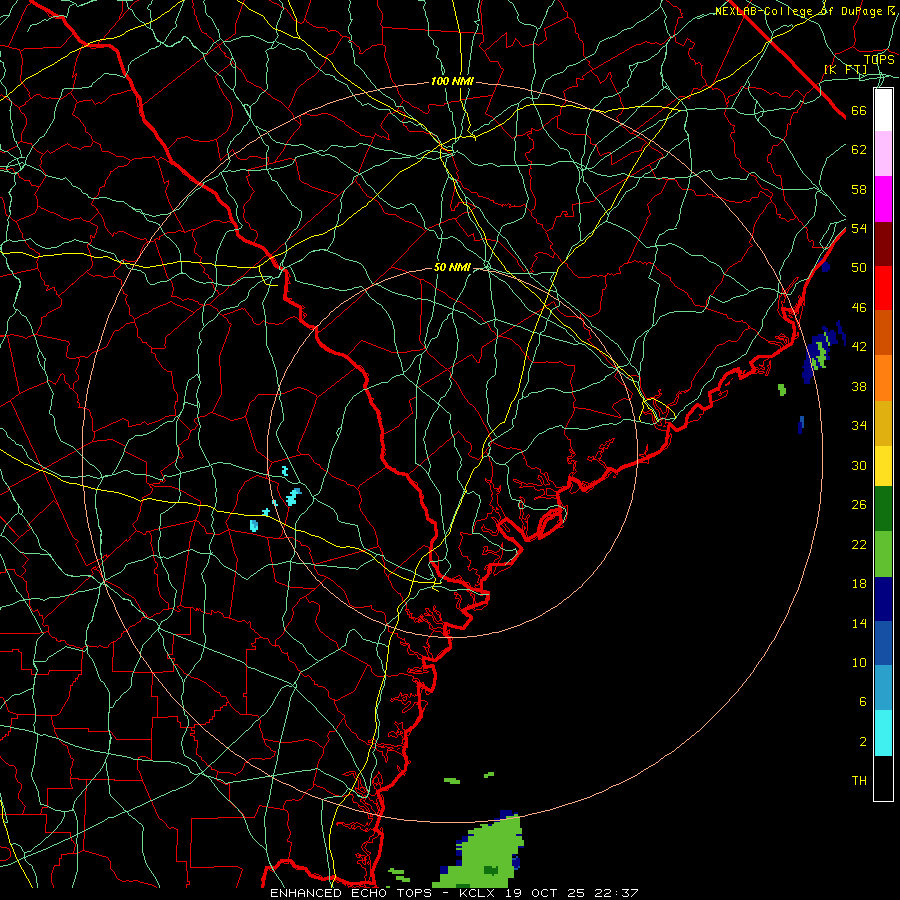Click the "38" legend value
The width and height of the screenshot is (900, 900).
859,387
